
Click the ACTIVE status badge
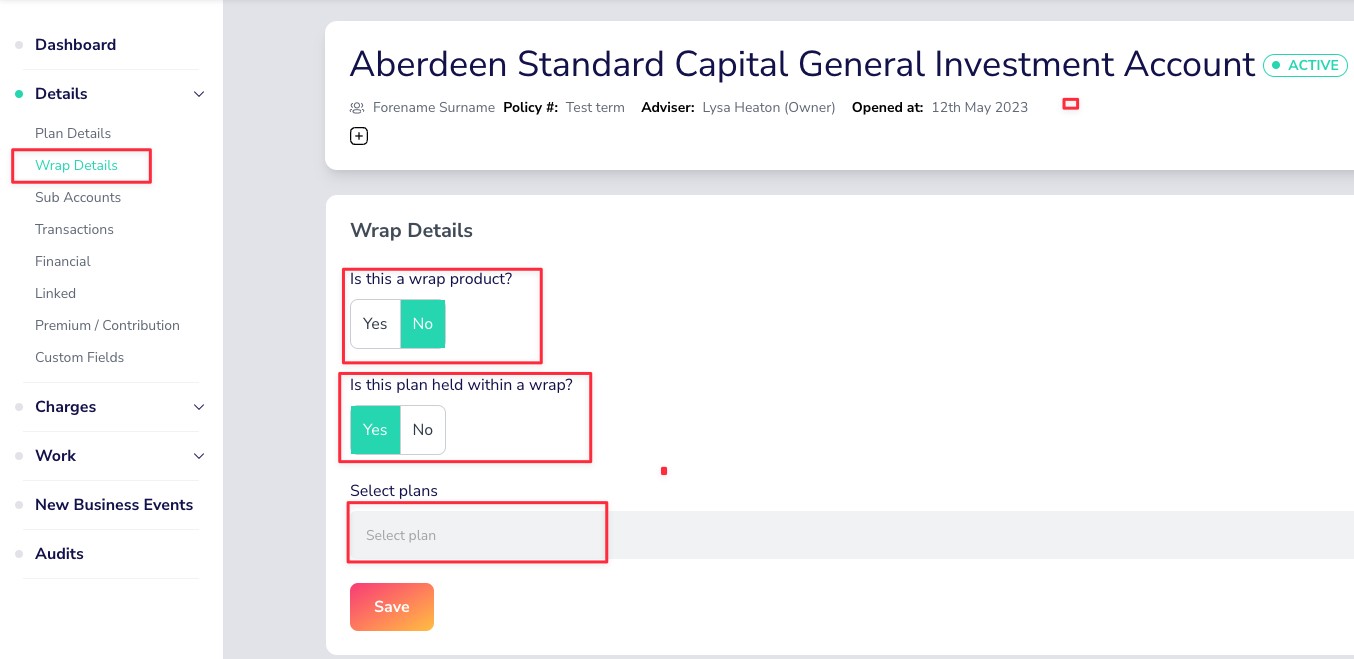[x=1305, y=65]
